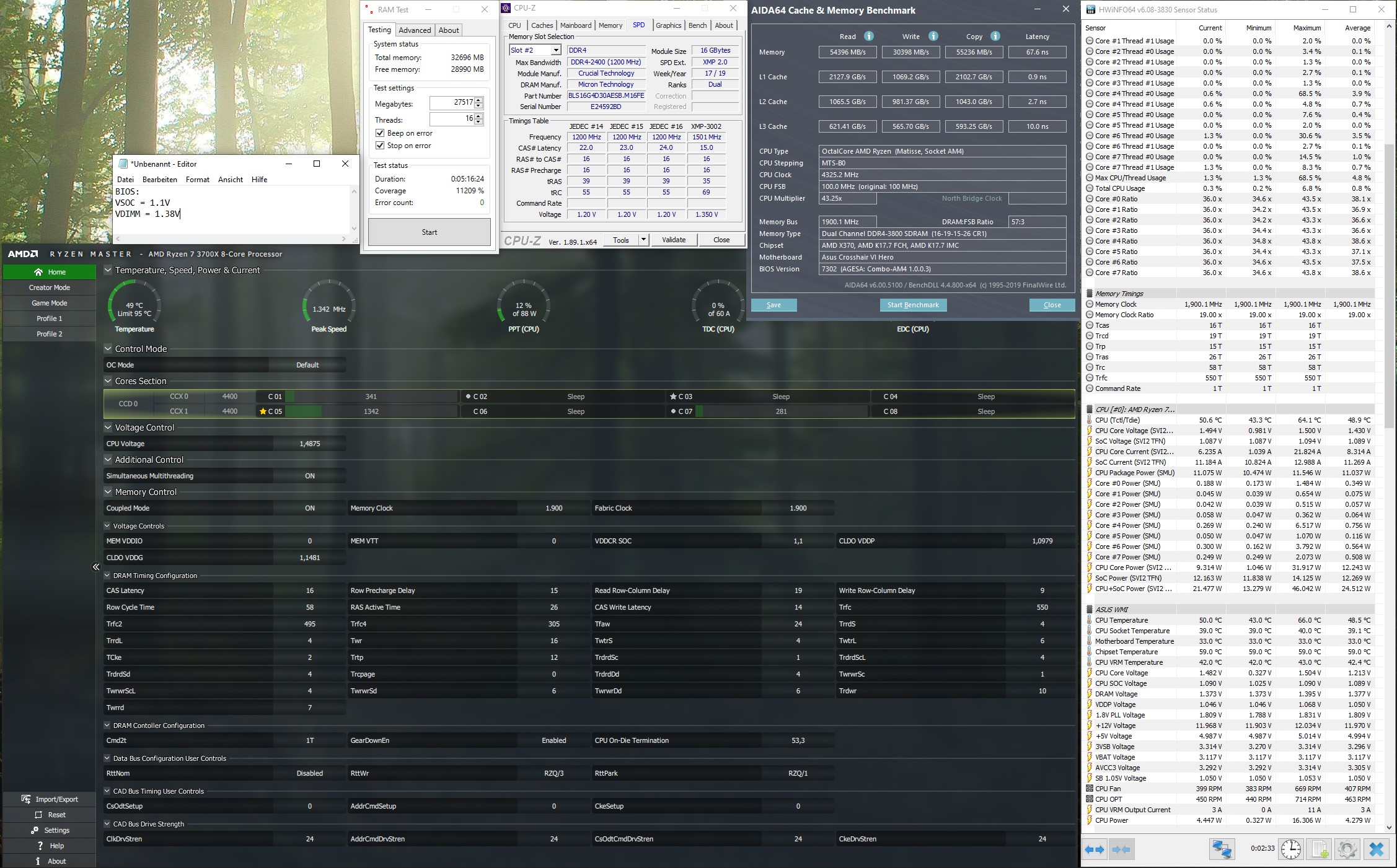Viewport: 1397px width, 868px height.
Task: Click HWiNFO expand columns arrows icon
Action: [1095, 849]
